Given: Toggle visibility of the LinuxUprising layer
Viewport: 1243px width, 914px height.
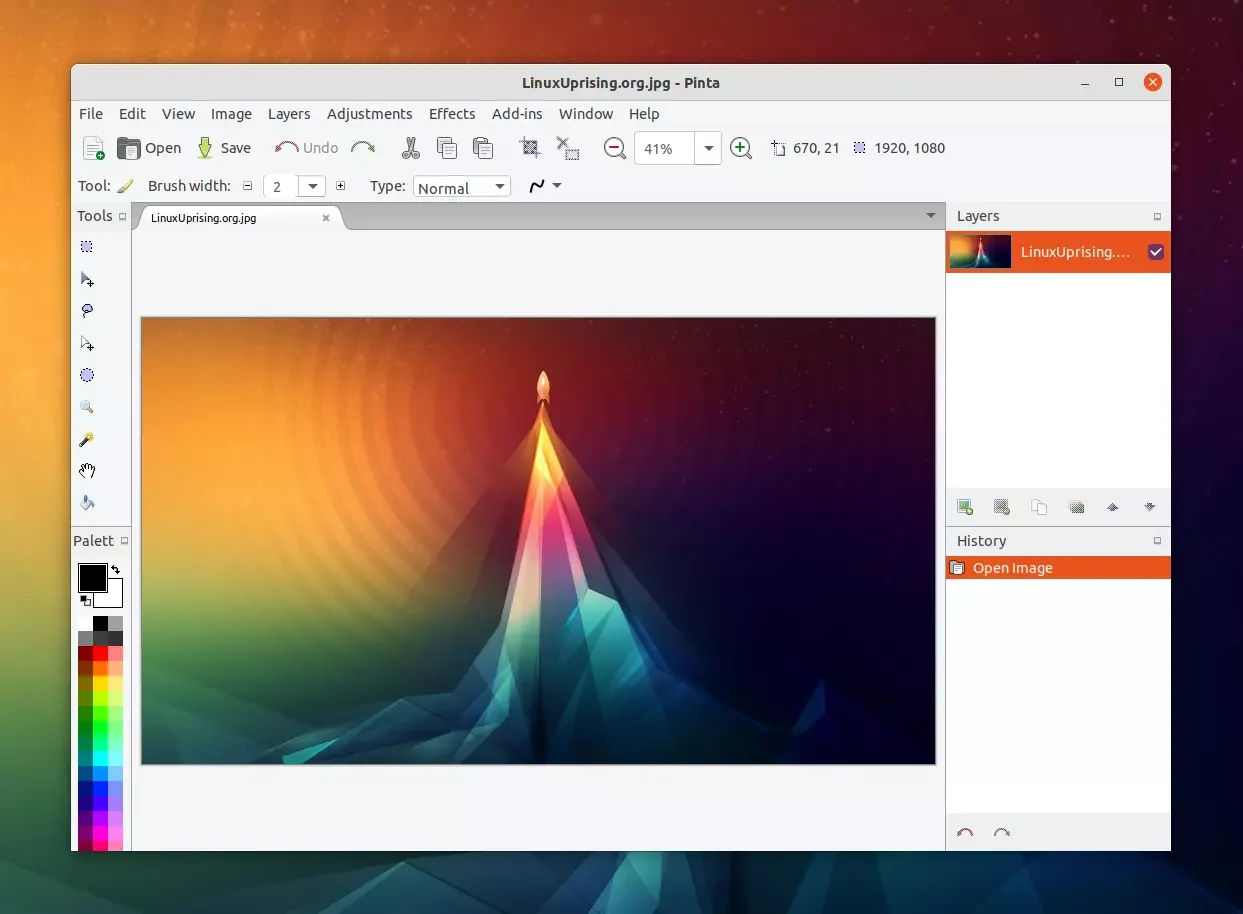Looking at the screenshot, I should point(1156,252).
